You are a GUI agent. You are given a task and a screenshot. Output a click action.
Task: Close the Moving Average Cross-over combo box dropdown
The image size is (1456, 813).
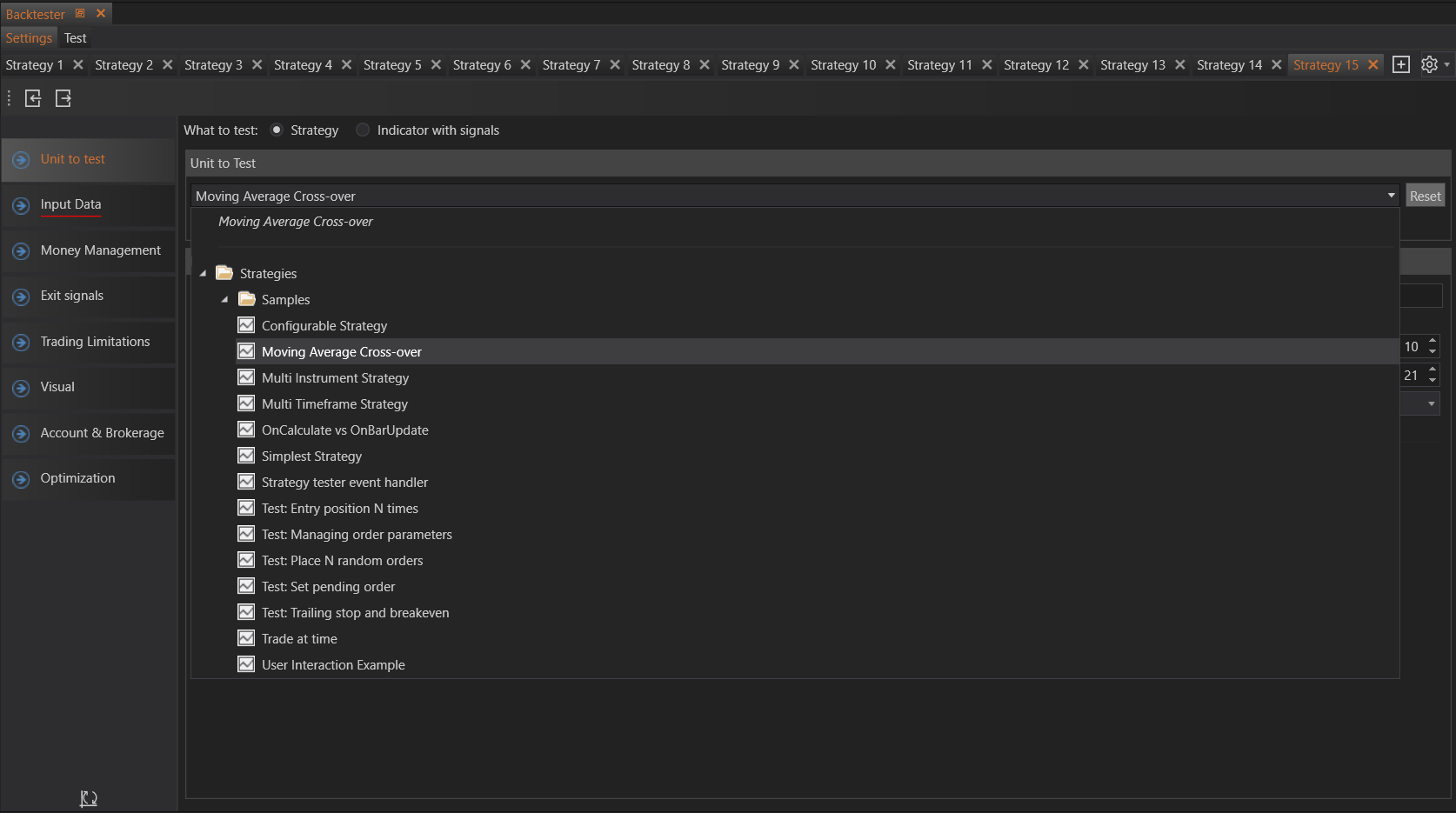click(x=1391, y=196)
